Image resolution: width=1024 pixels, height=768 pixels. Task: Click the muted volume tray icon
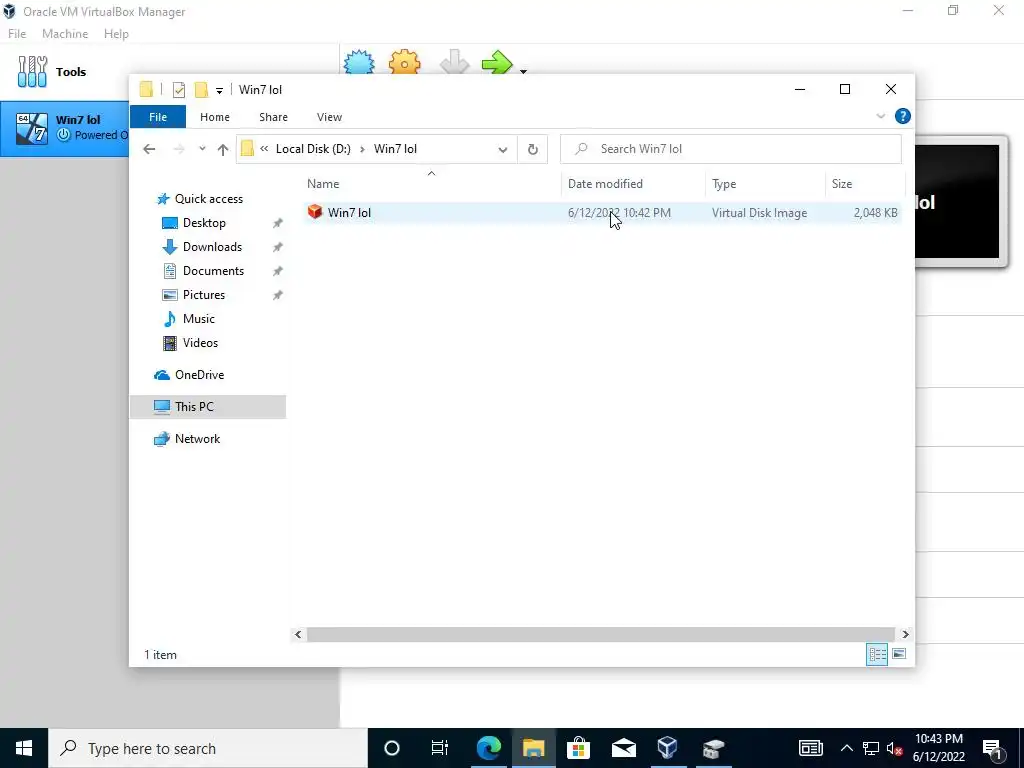pos(895,748)
